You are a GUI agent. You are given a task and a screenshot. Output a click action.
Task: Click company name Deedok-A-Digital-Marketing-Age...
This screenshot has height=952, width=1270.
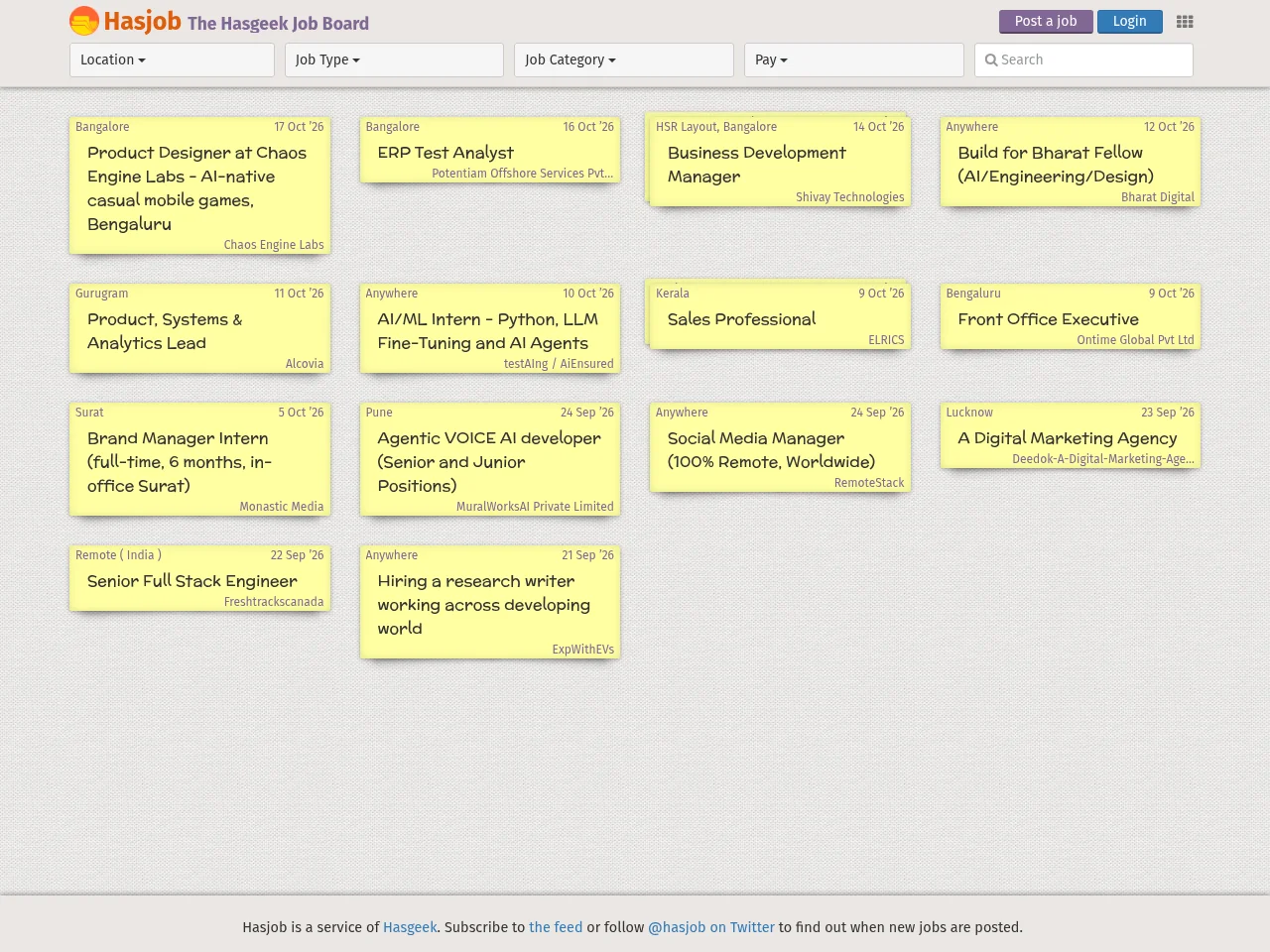[x=1103, y=459]
